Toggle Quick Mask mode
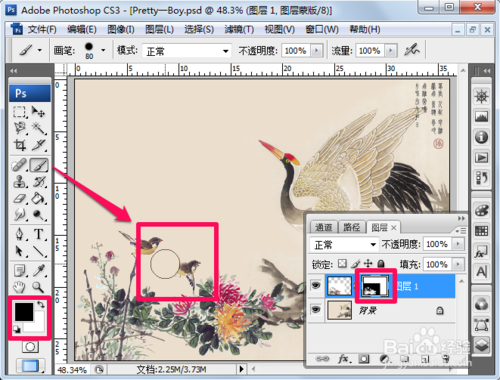The width and height of the screenshot is (500, 380). point(30,347)
